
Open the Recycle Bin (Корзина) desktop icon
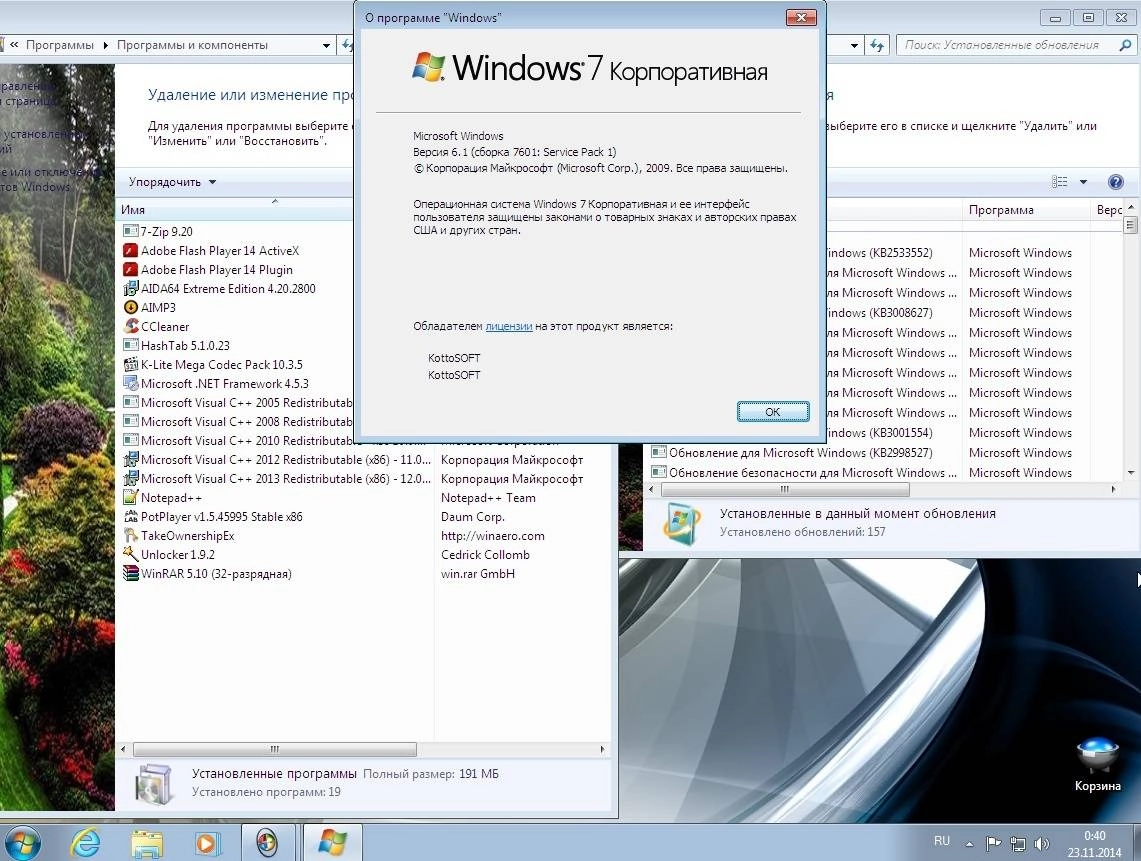1097,764
